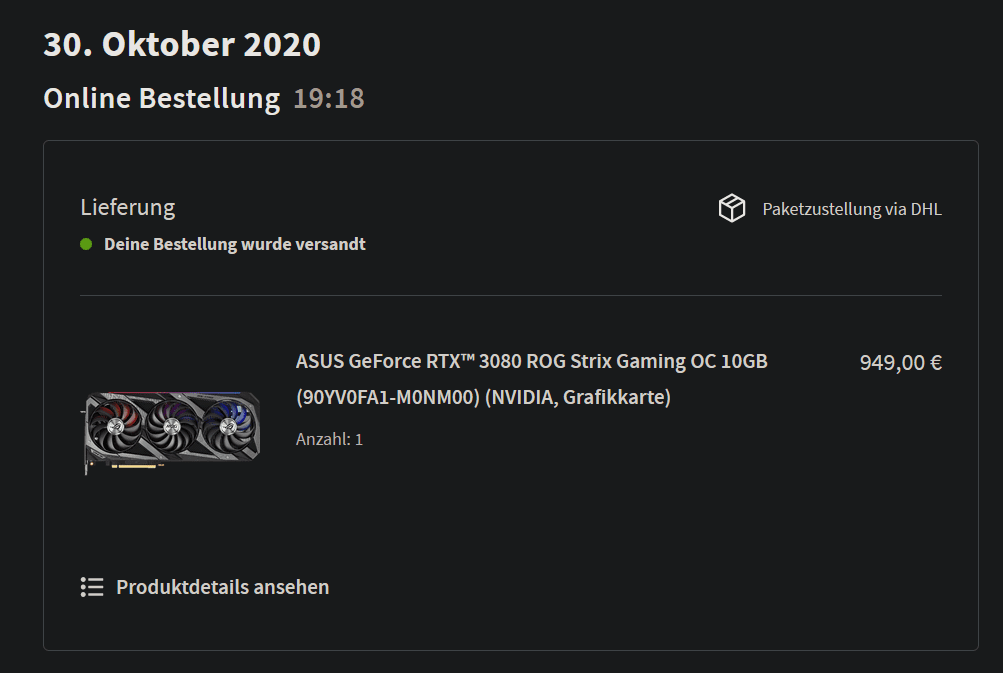The image size is (1003, 673).
Task: Click the 19:18 order time
Action: tap(328, 98)
